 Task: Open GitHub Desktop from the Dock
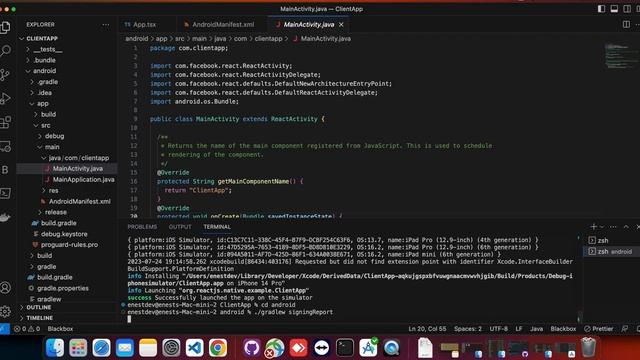click(251, 348)
